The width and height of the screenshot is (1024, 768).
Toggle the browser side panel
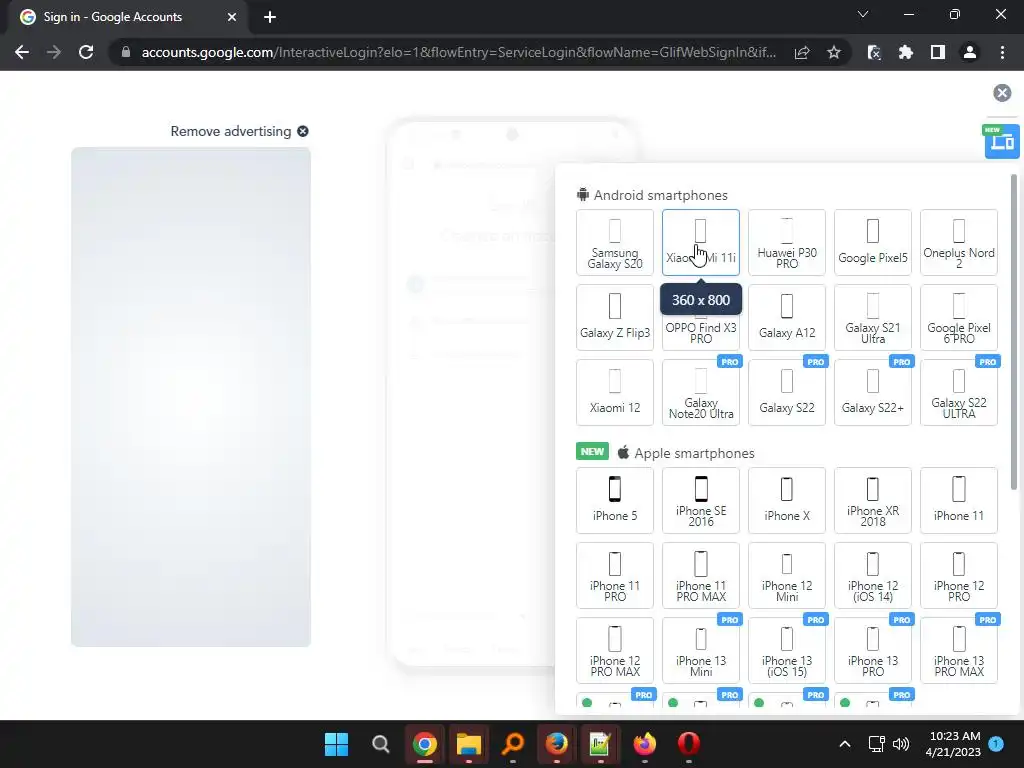coord(937,52)
